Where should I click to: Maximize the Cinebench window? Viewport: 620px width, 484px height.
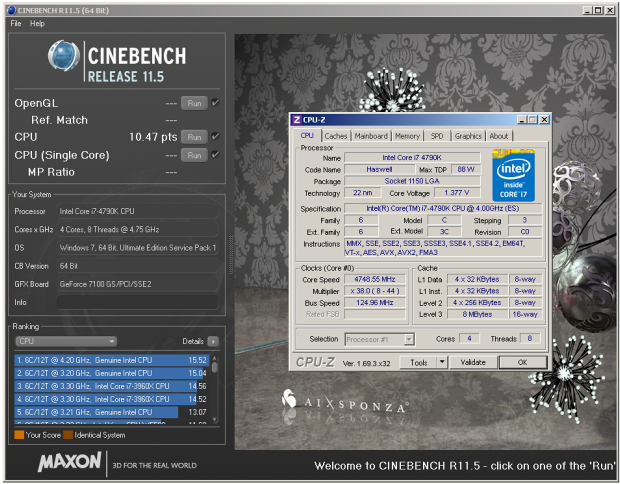tap(598, 11)
